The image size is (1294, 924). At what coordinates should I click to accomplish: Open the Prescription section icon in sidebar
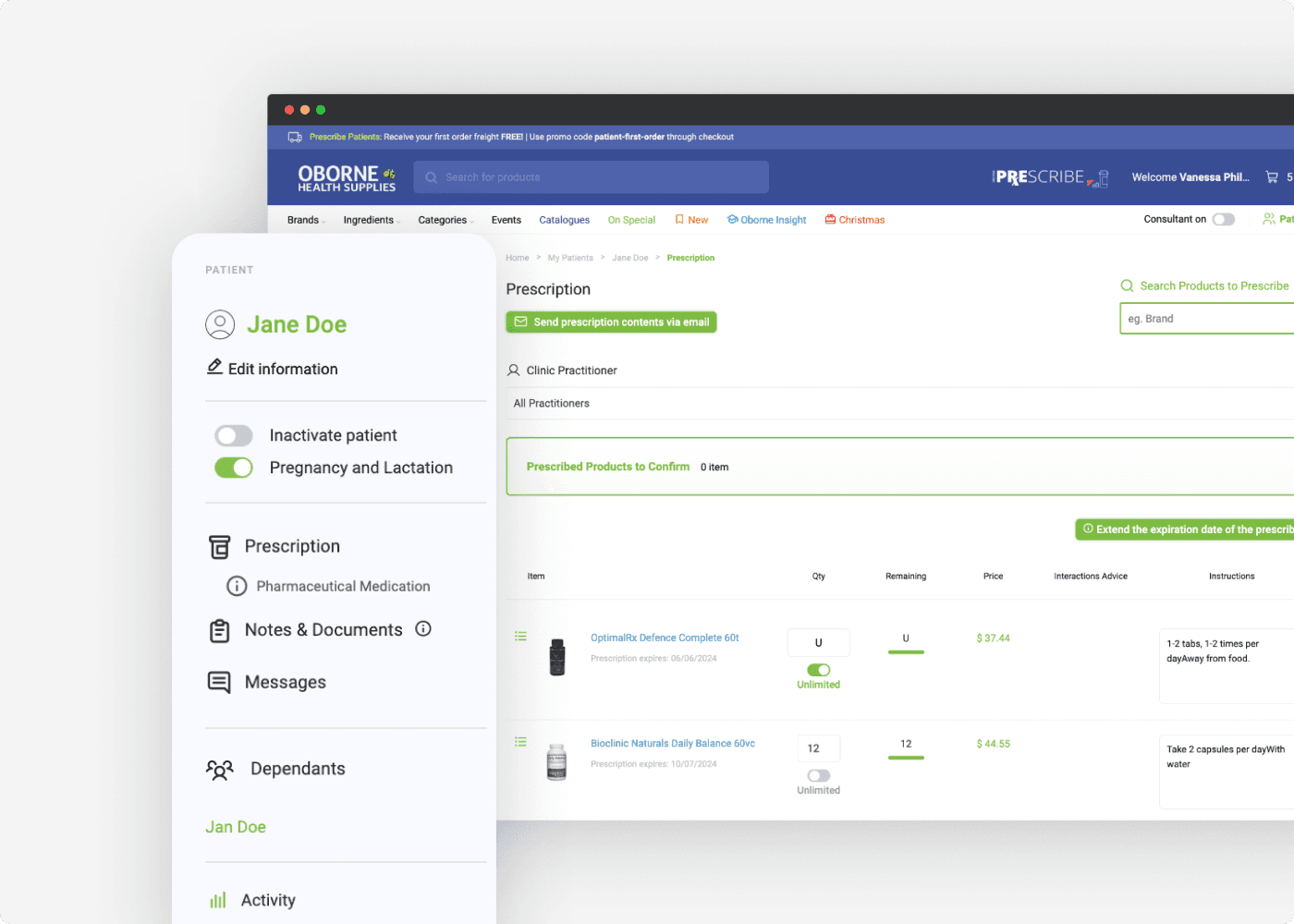pos(219,546)
